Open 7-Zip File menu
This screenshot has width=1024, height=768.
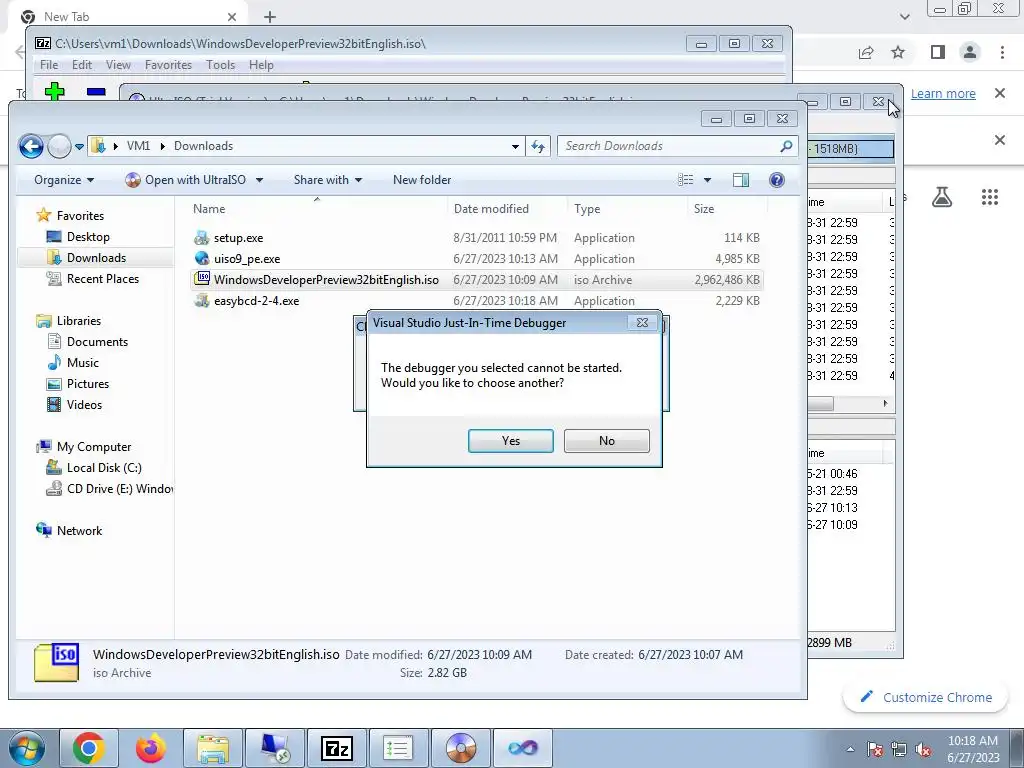pos(48,65)
